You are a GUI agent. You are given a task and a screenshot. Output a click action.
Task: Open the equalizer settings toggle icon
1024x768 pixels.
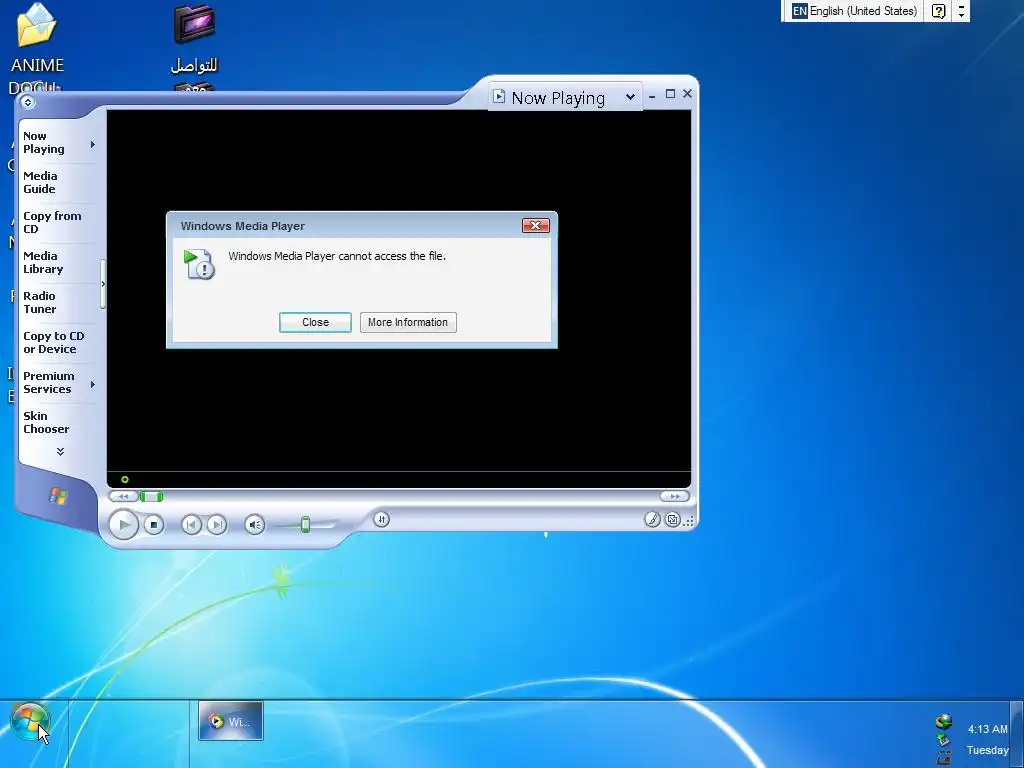(381, 519)
